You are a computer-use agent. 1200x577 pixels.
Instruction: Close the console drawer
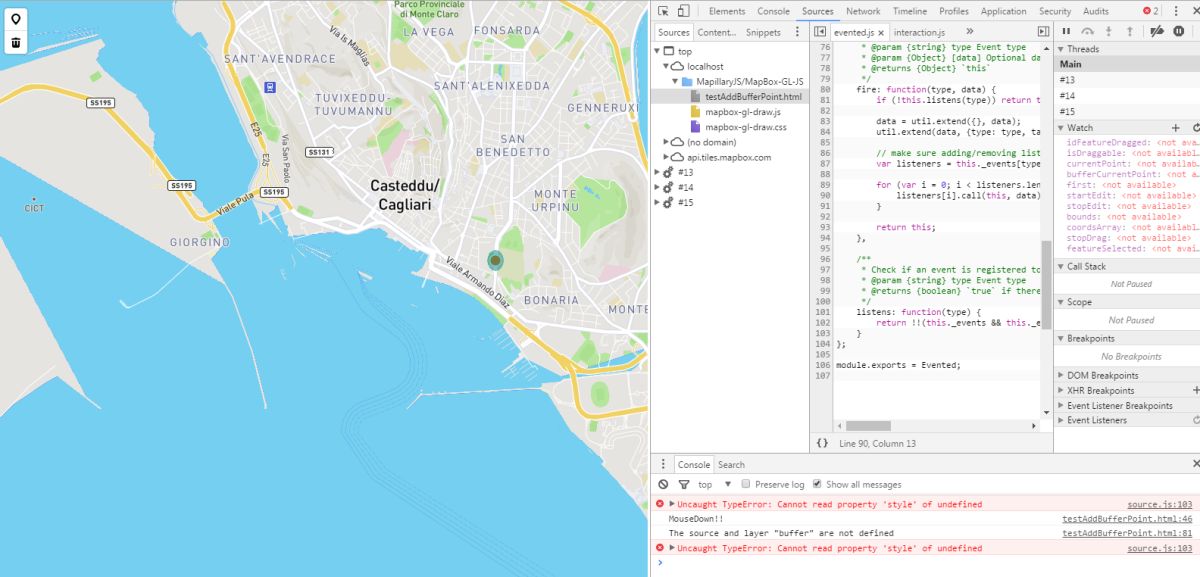pyautogui.click(x=1195, y=464)
